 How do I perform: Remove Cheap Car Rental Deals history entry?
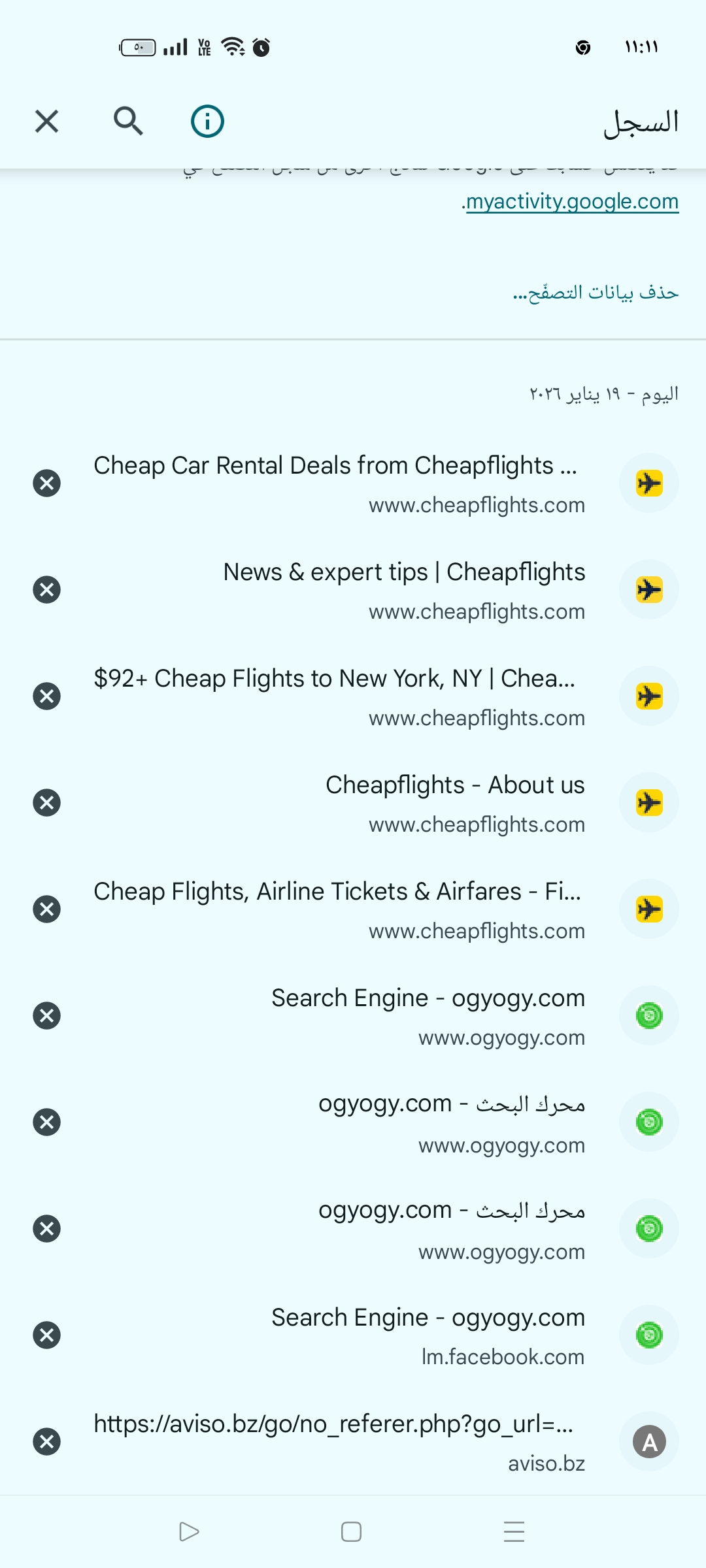(46, 483)
